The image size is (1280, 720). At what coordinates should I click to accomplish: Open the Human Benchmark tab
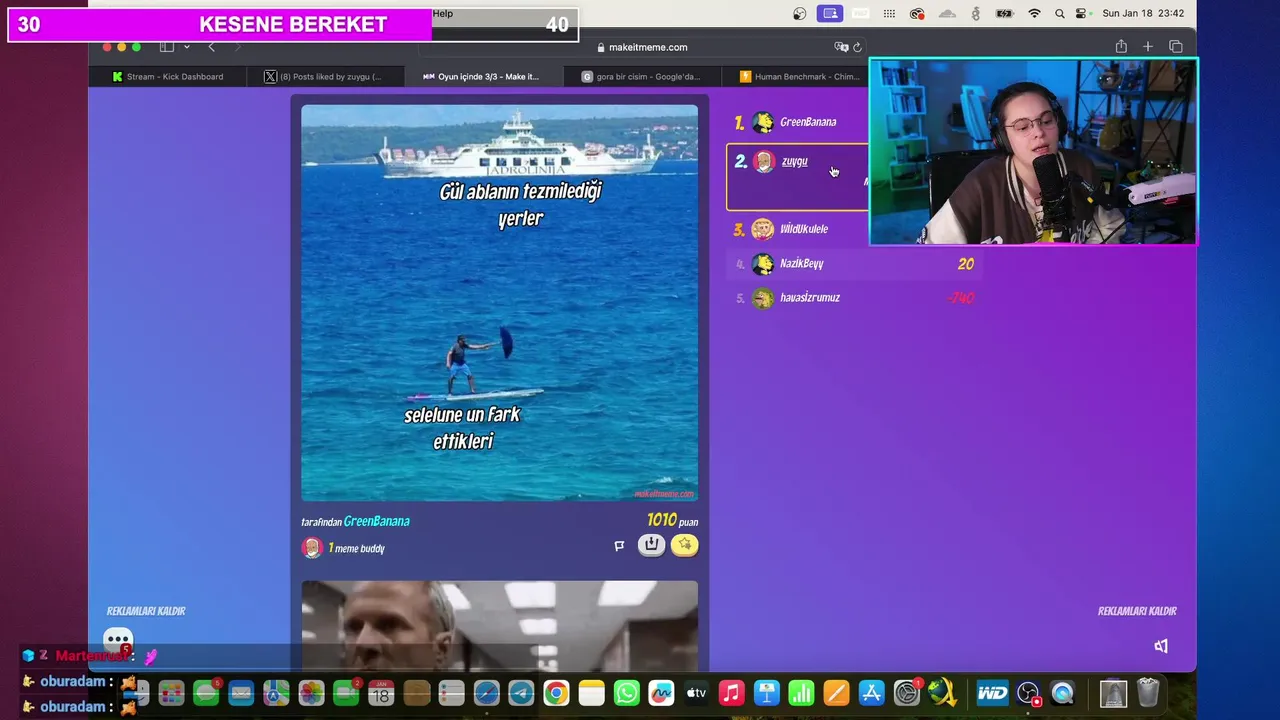pyautogui.click(x=799, y=76)
